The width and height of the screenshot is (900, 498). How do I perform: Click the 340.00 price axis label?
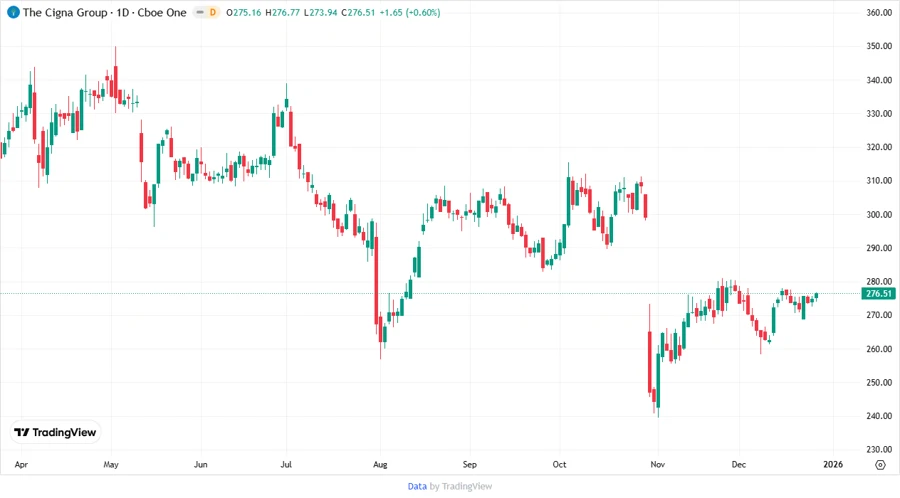point(879,80)
